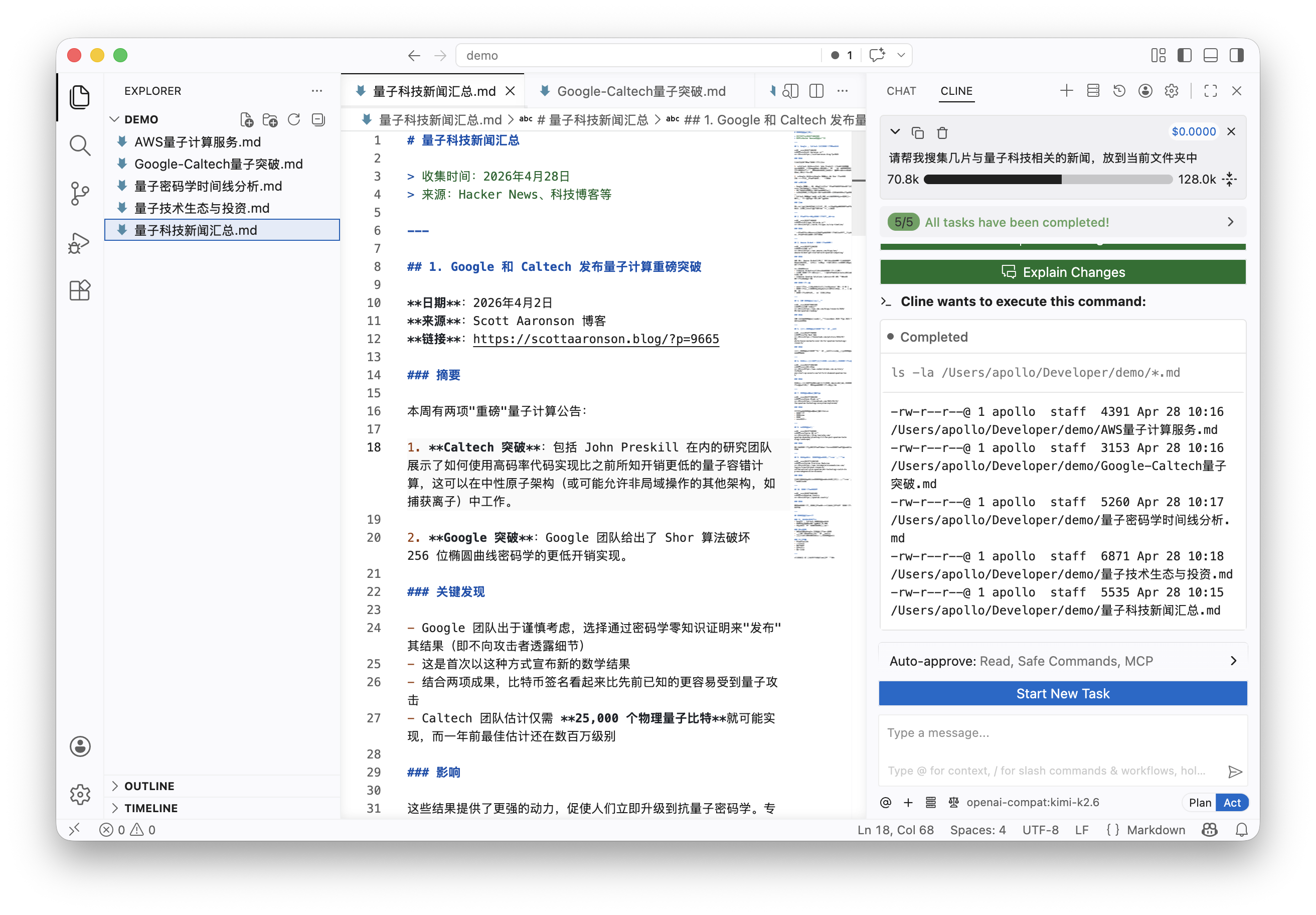Viewport: 1316px width, 915px height.
Task: Open the Accounts menu in activity bar
Action: pyautogui.click(x=80, y=746)
